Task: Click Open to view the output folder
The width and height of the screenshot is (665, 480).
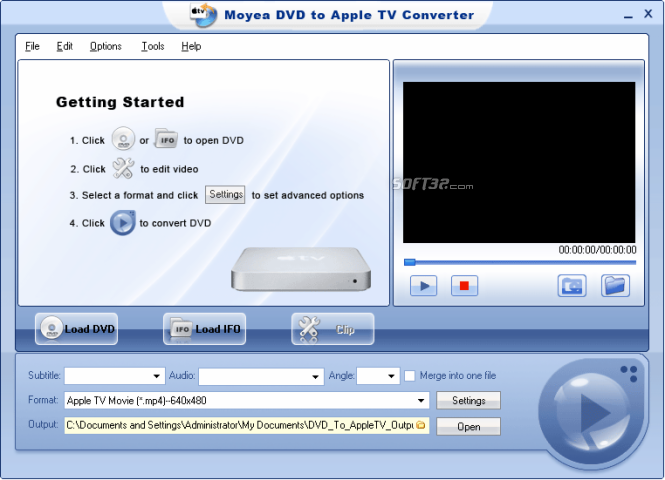Action: click(468, 427)
